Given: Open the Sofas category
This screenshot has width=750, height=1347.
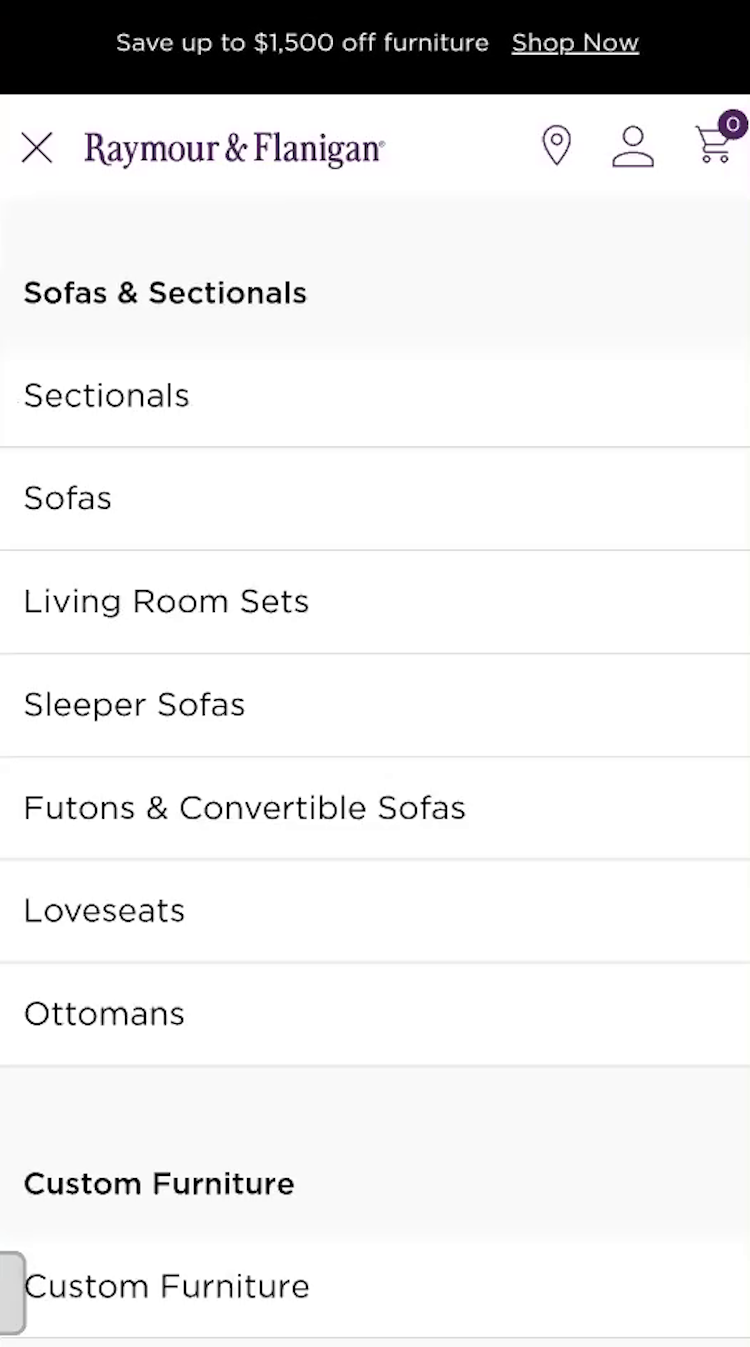Looking at the screenshot, I should (x=68, y=498).
